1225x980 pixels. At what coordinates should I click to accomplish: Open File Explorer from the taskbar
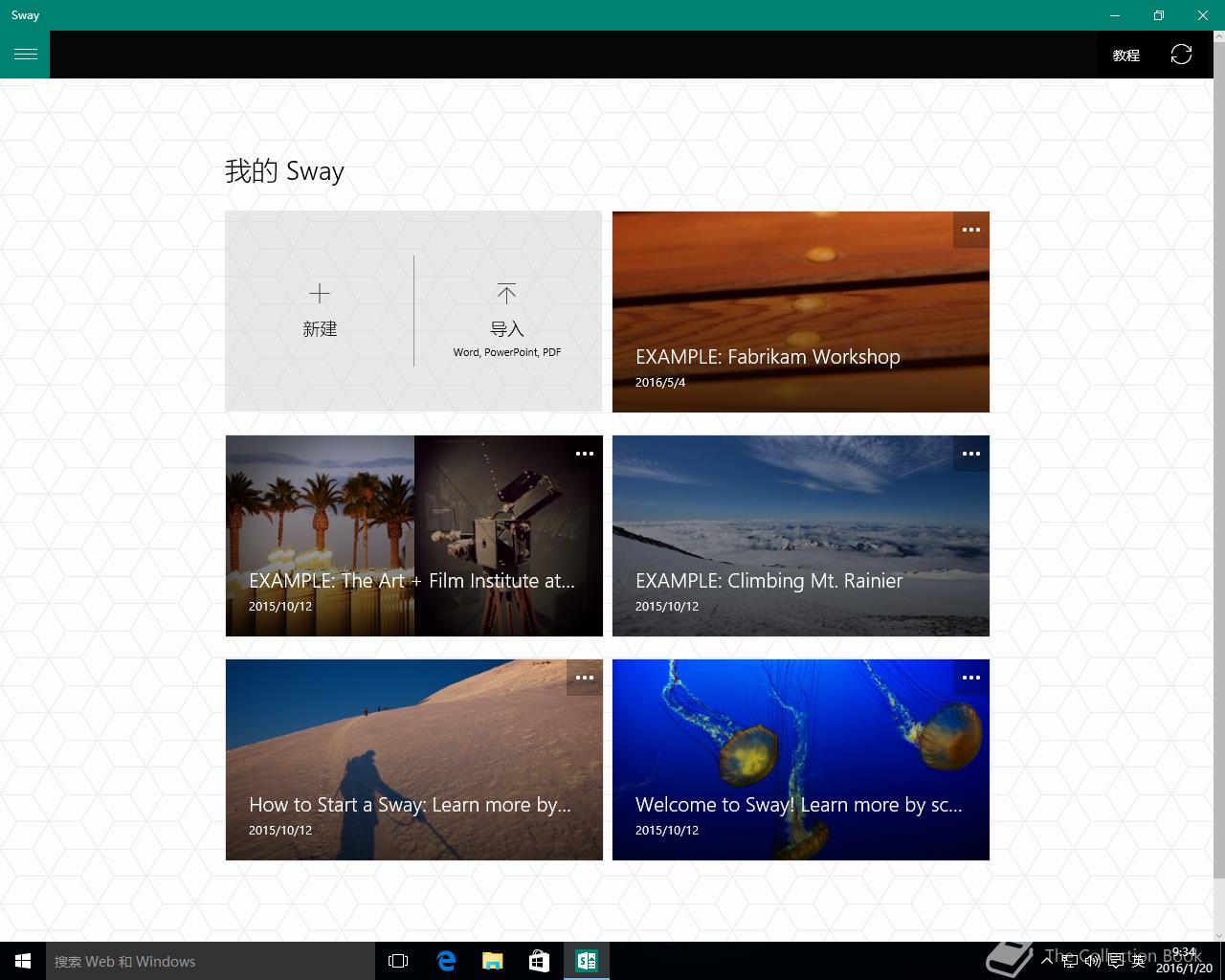point(493,961)
